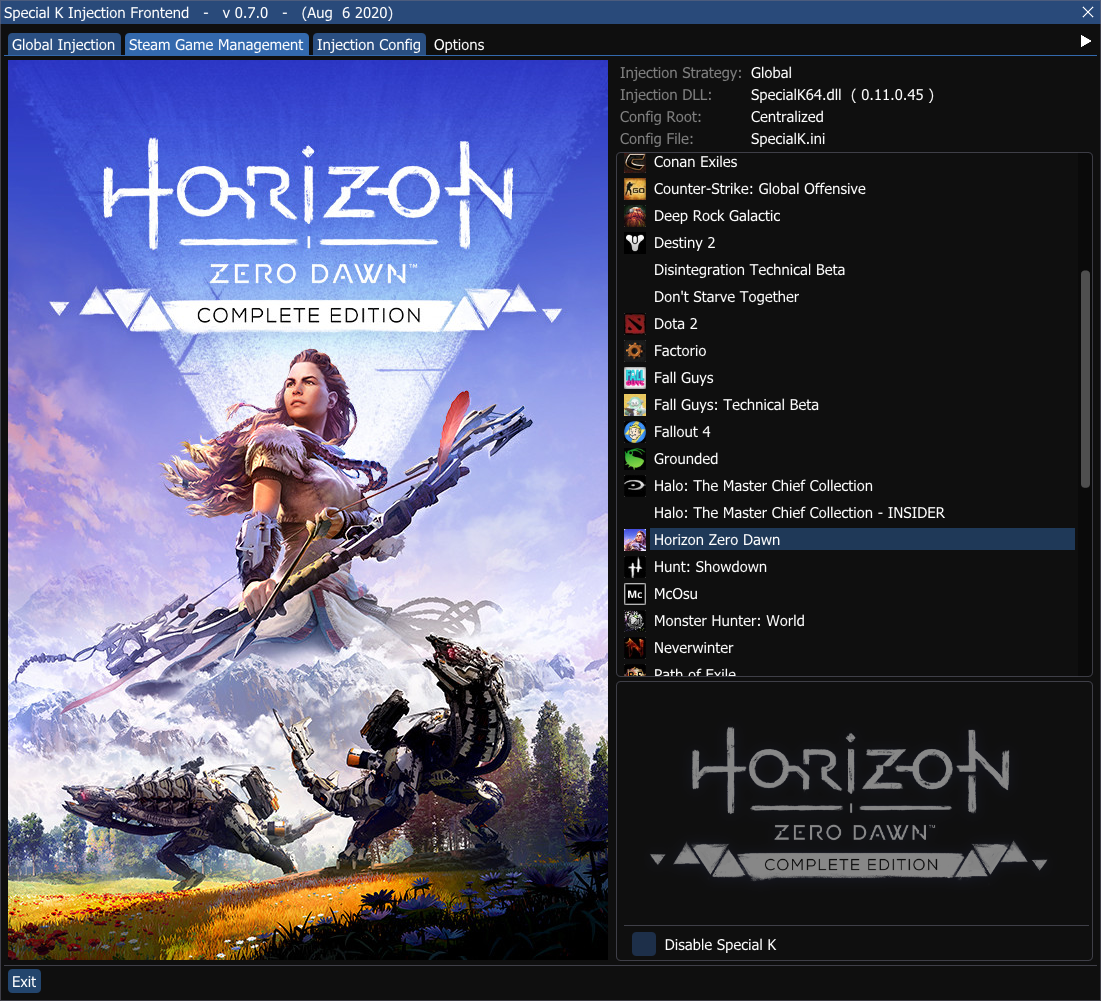Click the Counter-Strike: Global Offensive game icon
This screenshot has height=1001, width=1101.
pos(635,189)
